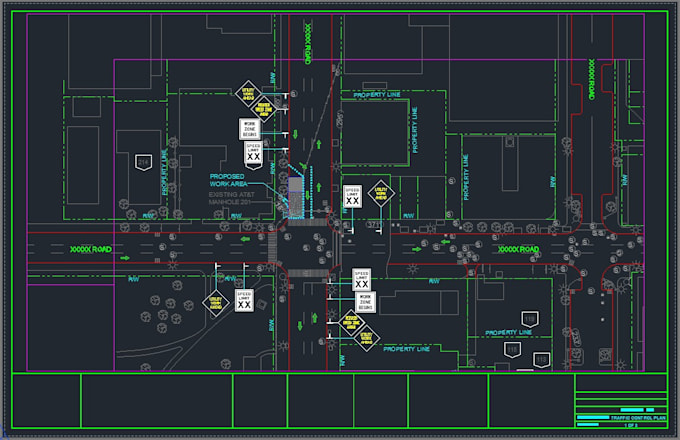
Task: Select green arrow beside west XXXXX ROAD label
Action: click(x=125, y=258)
